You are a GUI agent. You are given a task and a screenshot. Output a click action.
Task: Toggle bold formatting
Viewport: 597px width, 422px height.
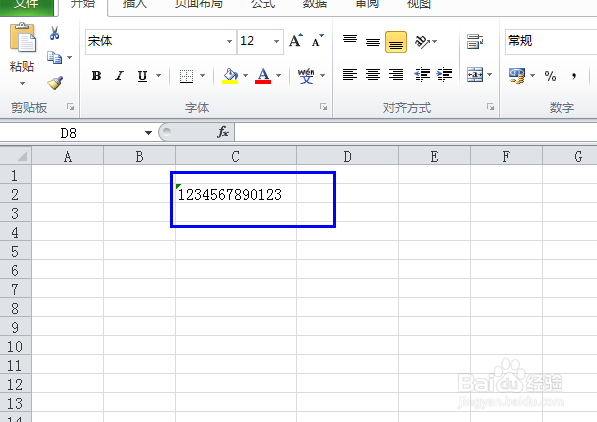coord(96,76)
